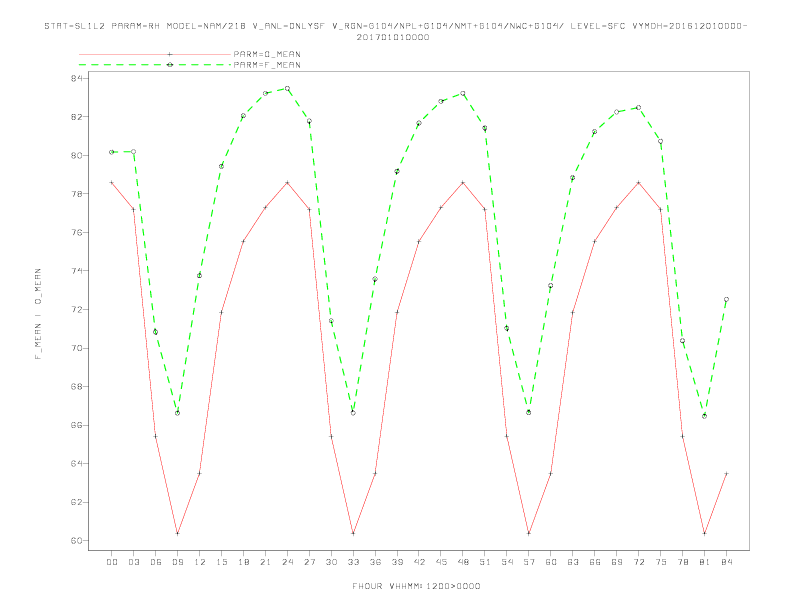Viewport: 792px width, 612px height.
Task: Click y-axis tick label 82
Action: click(x=76, y=117)
